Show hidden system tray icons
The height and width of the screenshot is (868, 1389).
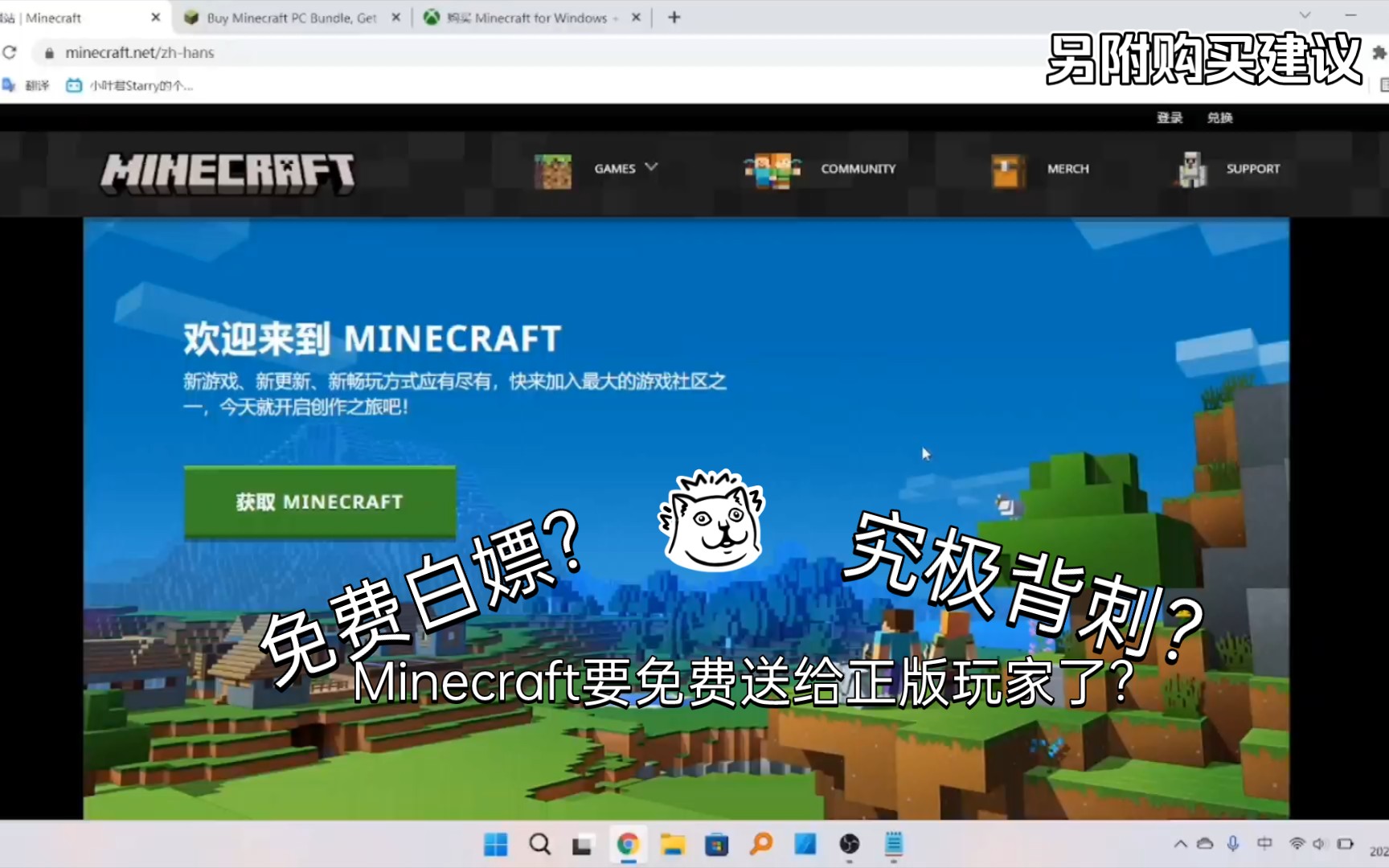point(1180,844)
